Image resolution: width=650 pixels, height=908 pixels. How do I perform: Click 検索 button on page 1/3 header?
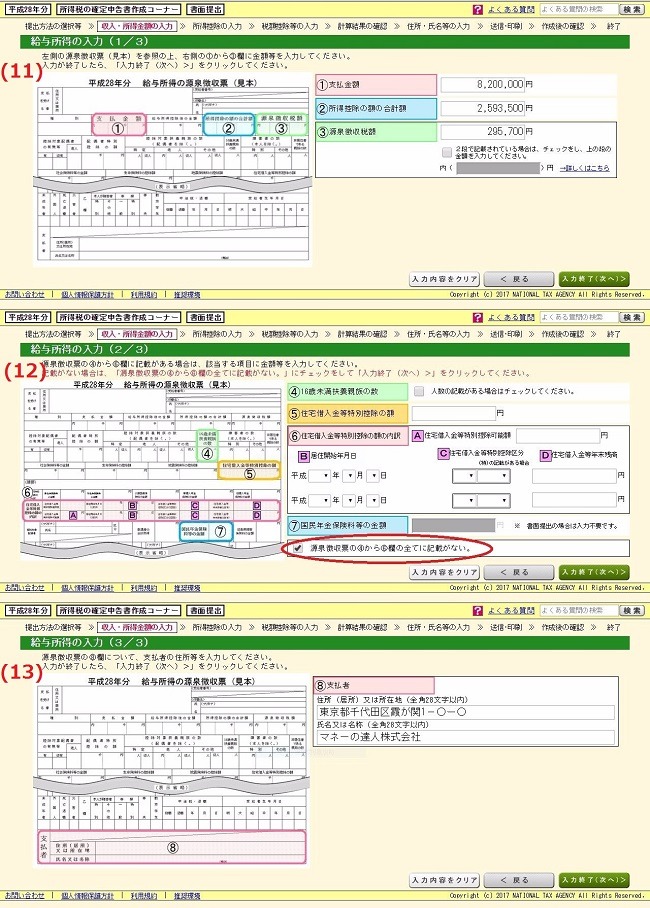[x=631, y=10]
